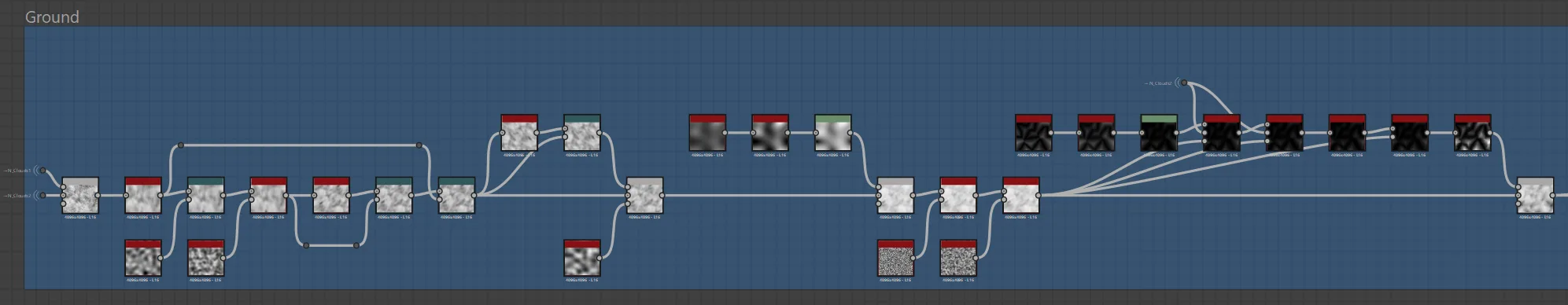The image size is (1568, 305).
Task: Select the light green-header soft gradient node
Action: (833, 133)
